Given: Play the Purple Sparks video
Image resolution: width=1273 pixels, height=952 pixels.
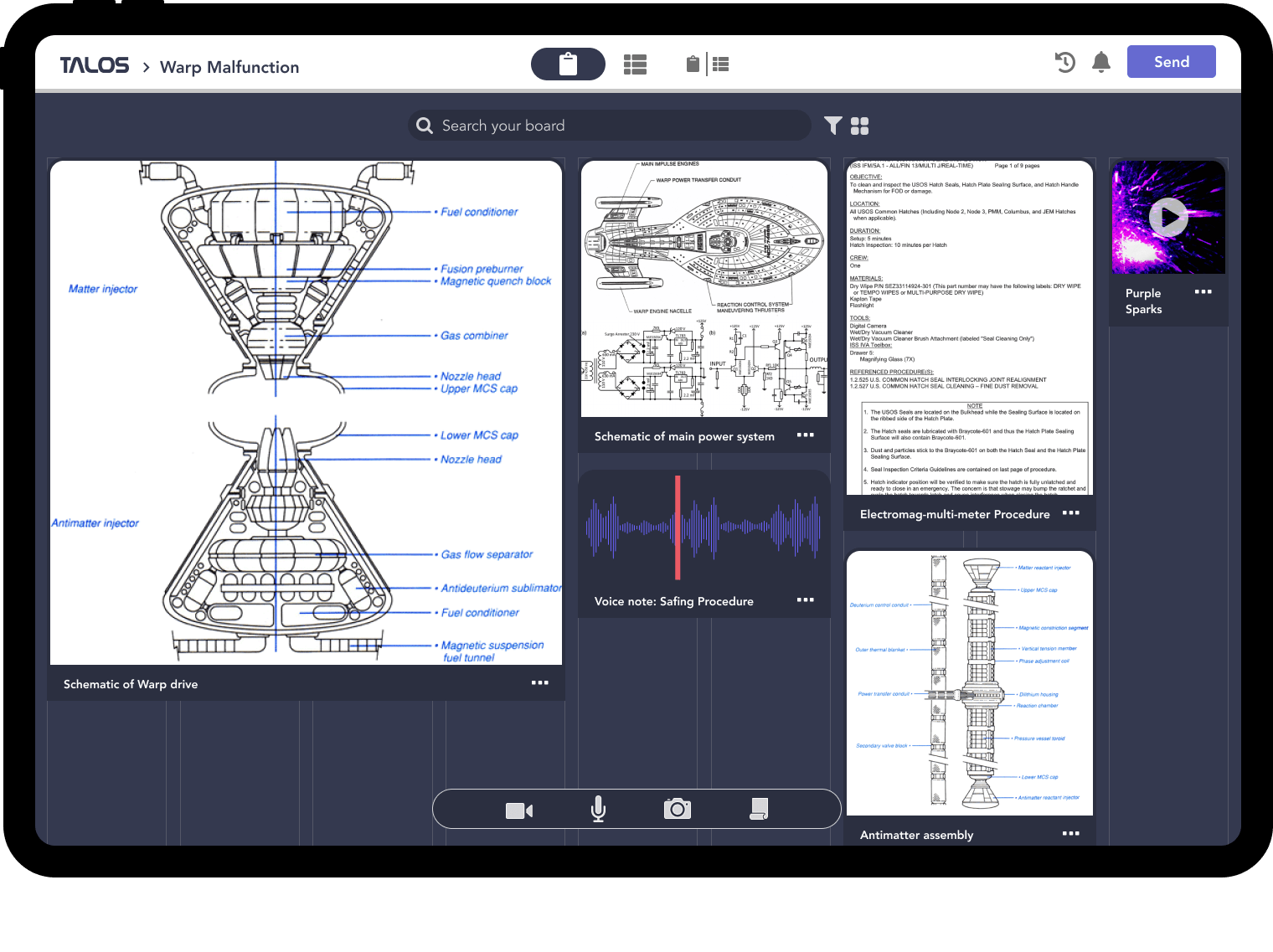Looking at the screenshot, I should point(1168,218).
